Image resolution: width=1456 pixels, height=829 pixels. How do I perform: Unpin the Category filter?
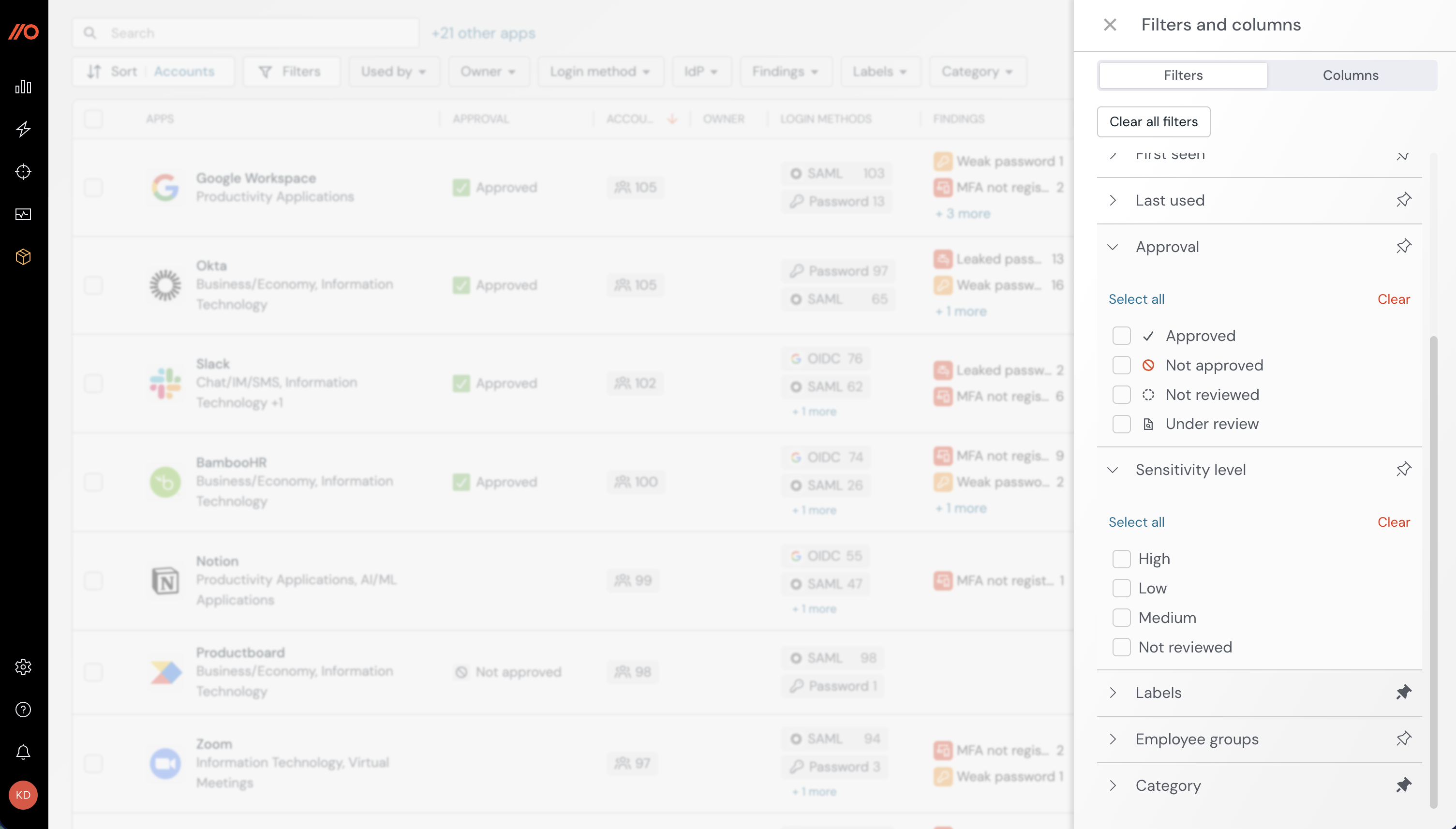tap(1404, 785)
